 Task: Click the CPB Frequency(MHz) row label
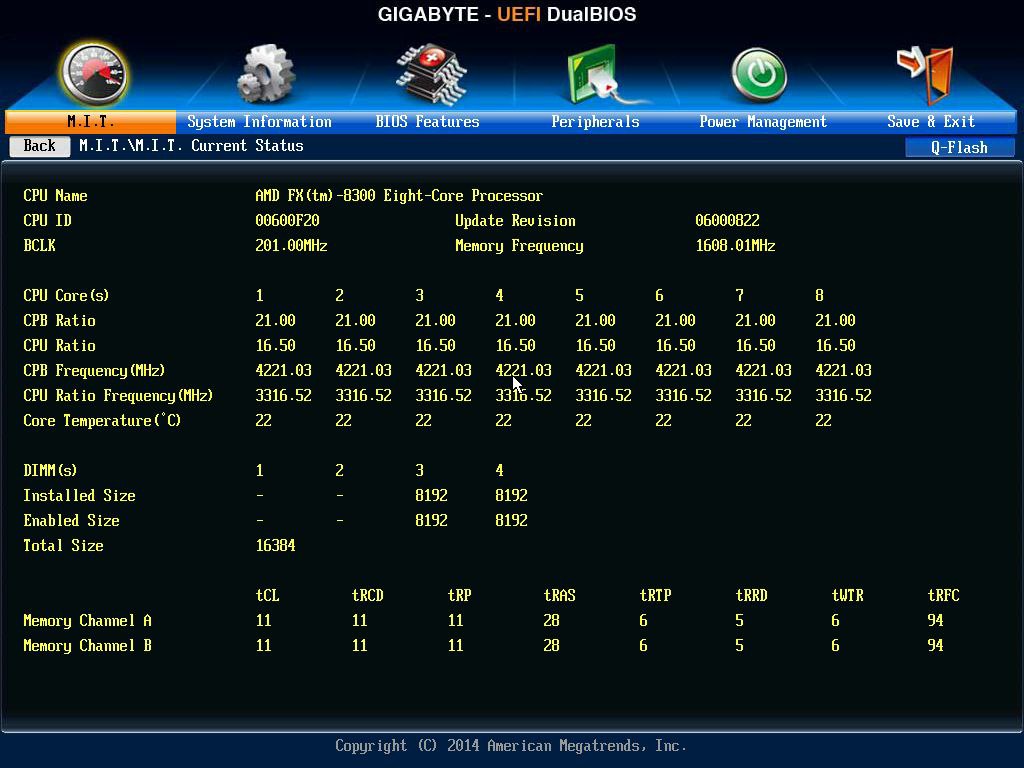coord(94,371)
